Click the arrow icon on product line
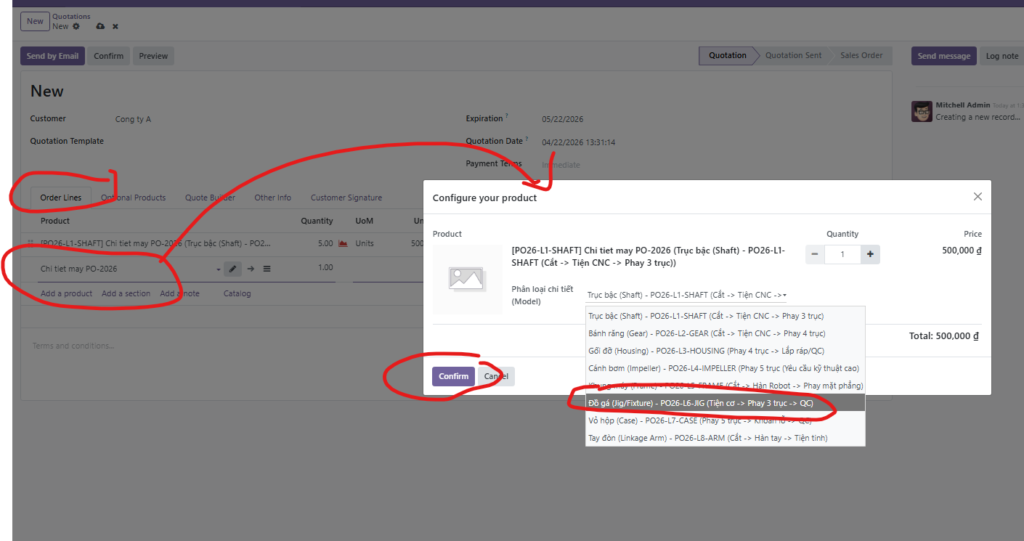Image resolution: width=1024 pixels, height=541 pixels. (251, 268)
